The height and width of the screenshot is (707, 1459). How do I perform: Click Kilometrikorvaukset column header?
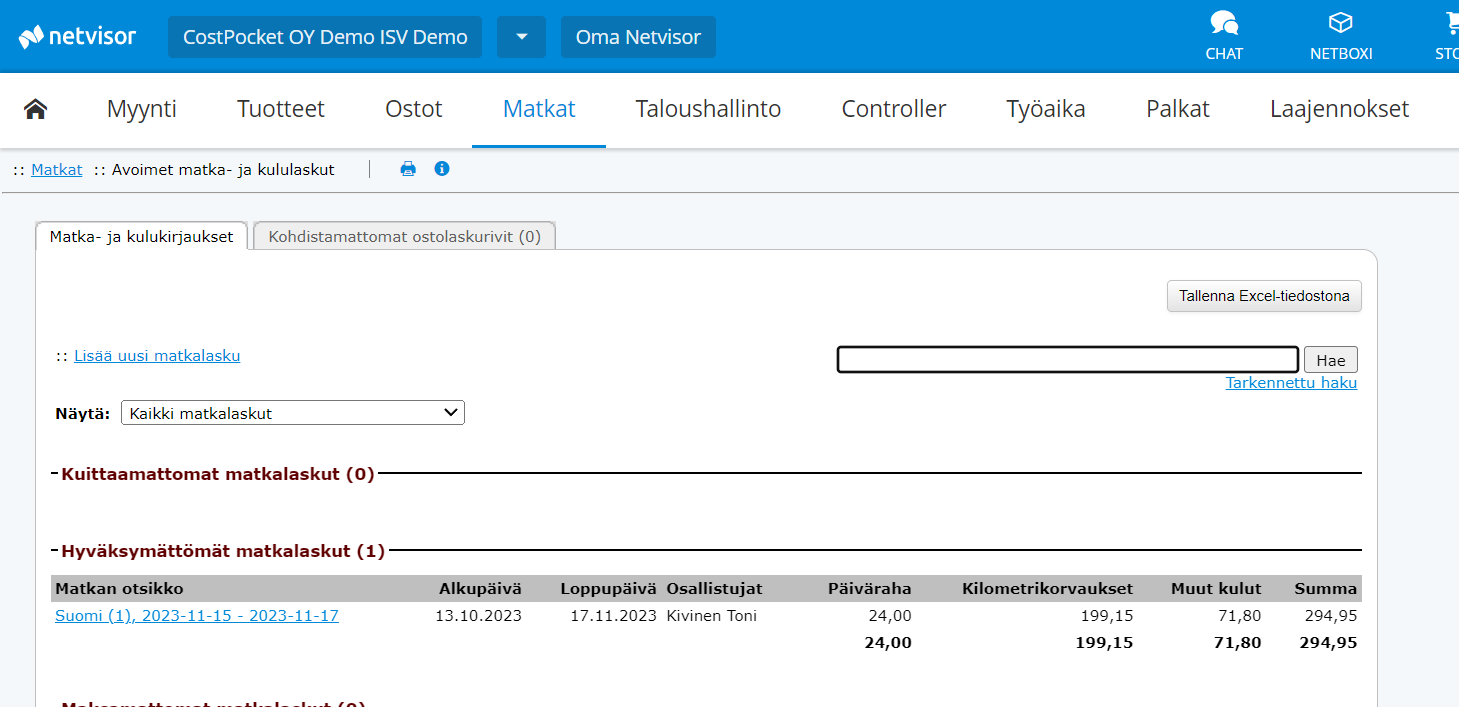1048,588
